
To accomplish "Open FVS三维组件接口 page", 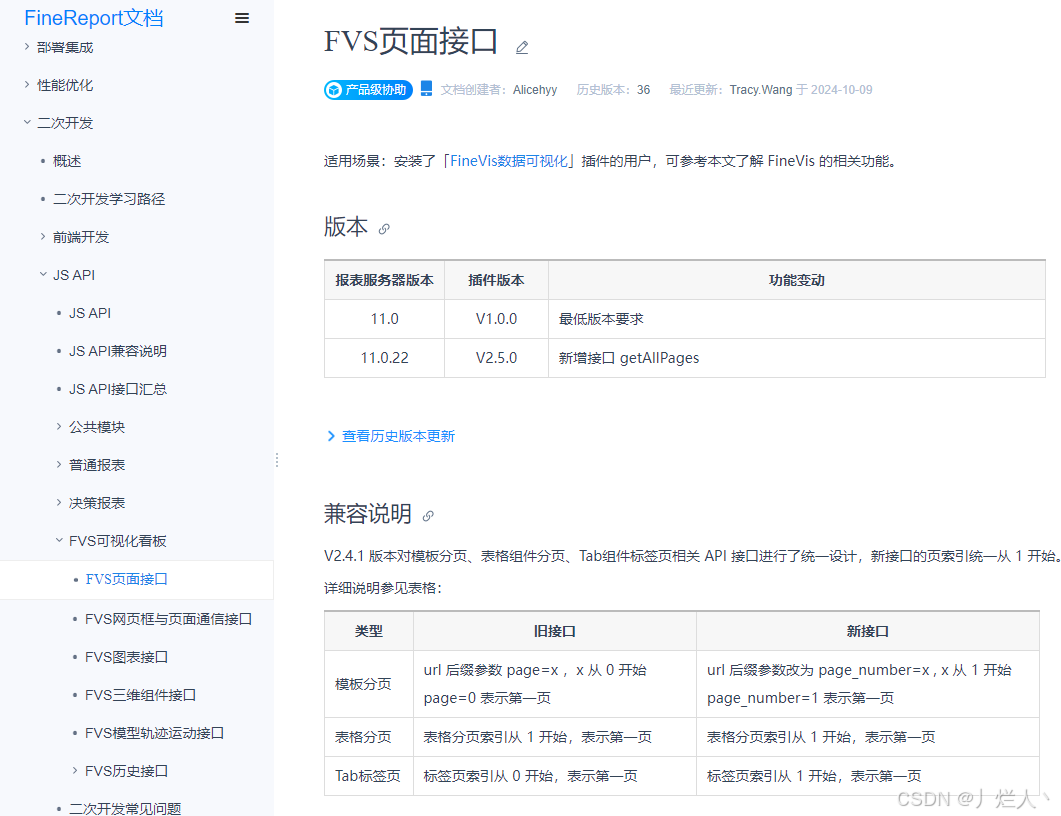I will [141, 695].
